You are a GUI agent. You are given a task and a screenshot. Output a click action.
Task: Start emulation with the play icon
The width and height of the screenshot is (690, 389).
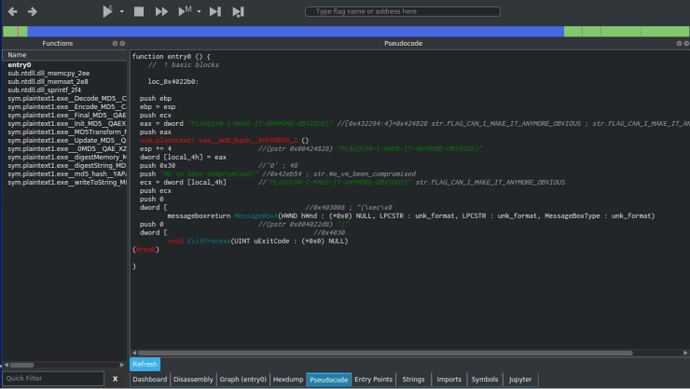(x=107, y=11)
